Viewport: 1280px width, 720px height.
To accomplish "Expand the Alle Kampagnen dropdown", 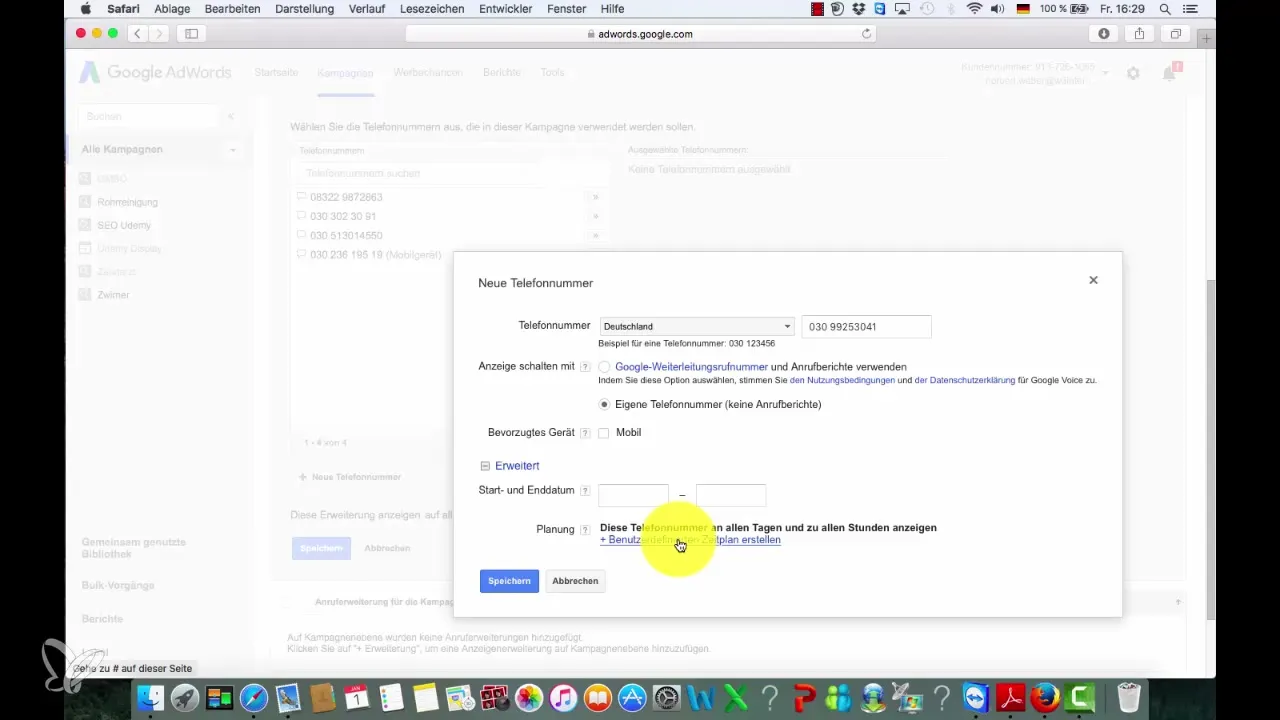I will (x=232, y=150).
